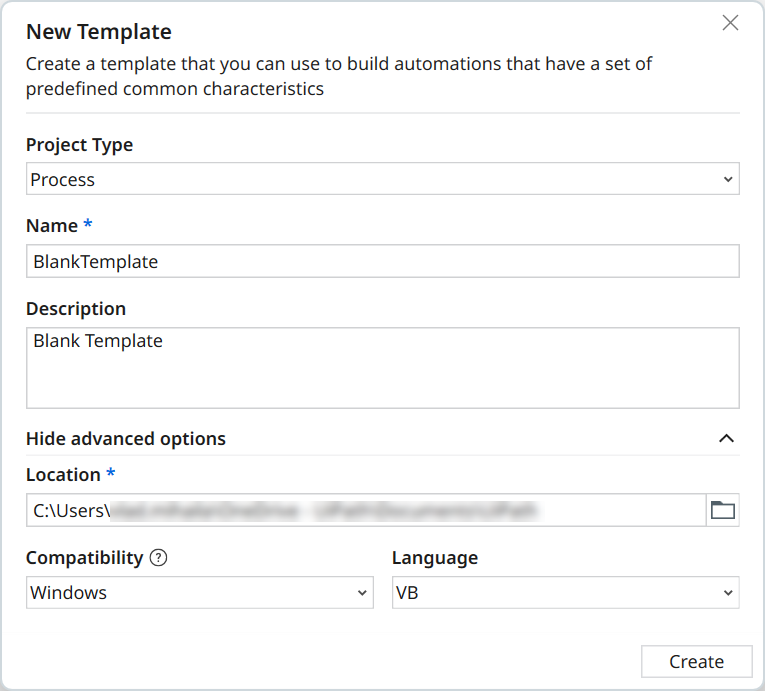This screenshot has height=691, width=765.
Task: Click the Location path text field
Action: pos(366,510)
